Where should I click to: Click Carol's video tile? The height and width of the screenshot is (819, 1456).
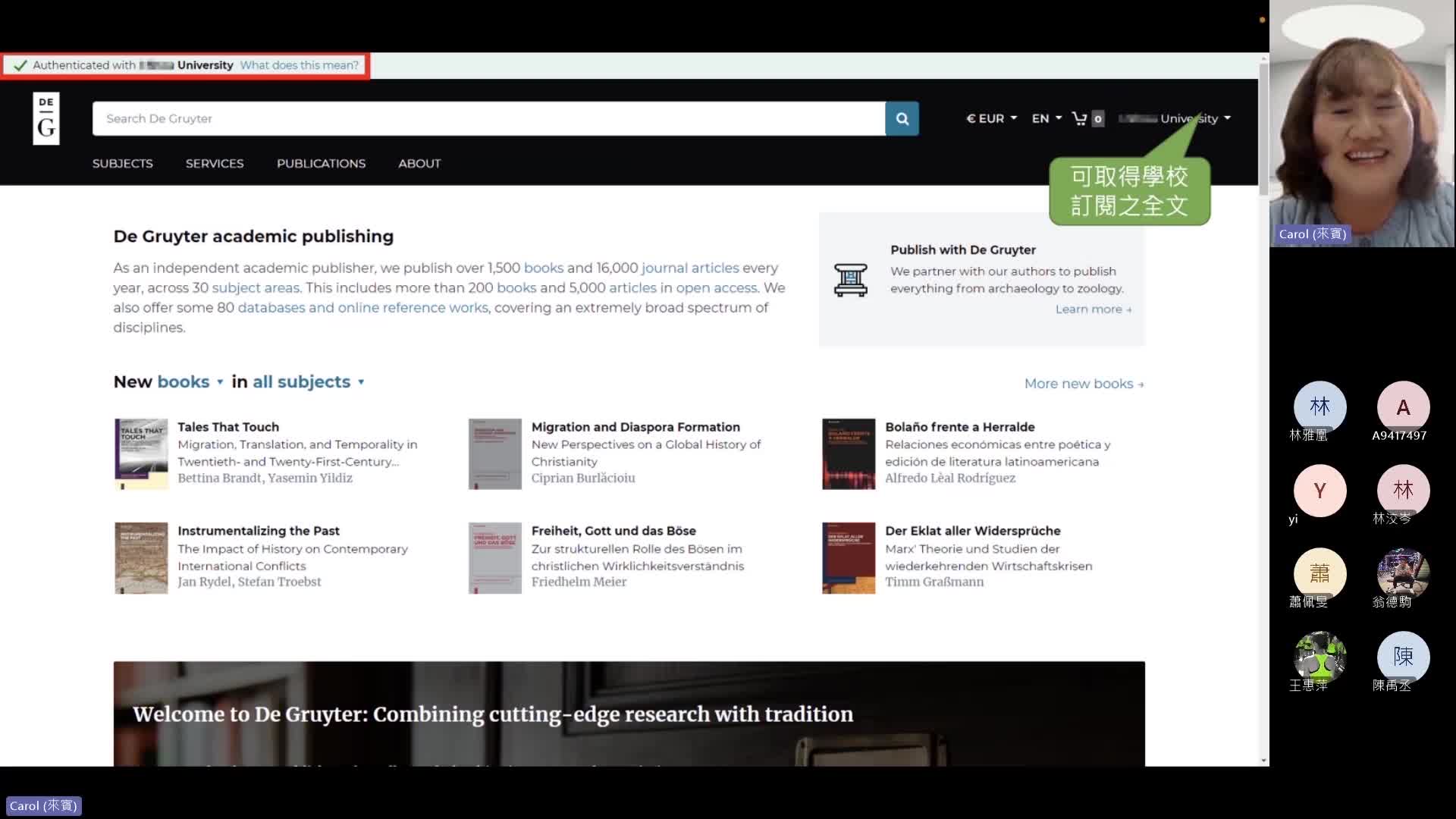tap(1363, 124)
